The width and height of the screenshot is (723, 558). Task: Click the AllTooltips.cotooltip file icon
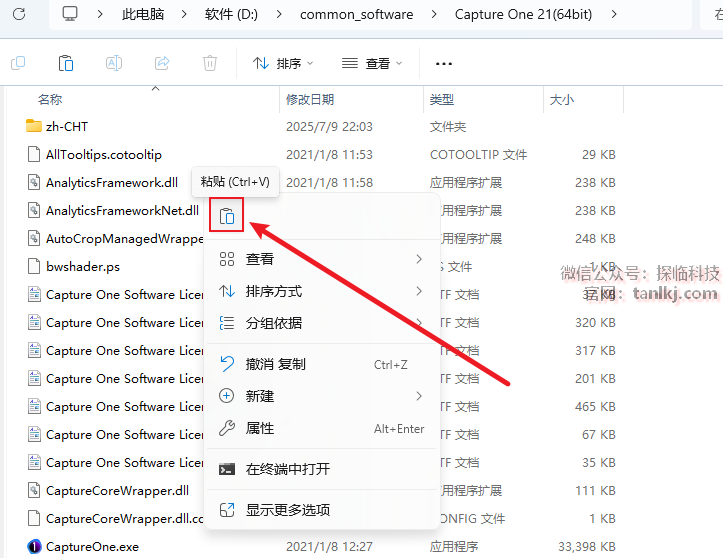tap(34, 154)
